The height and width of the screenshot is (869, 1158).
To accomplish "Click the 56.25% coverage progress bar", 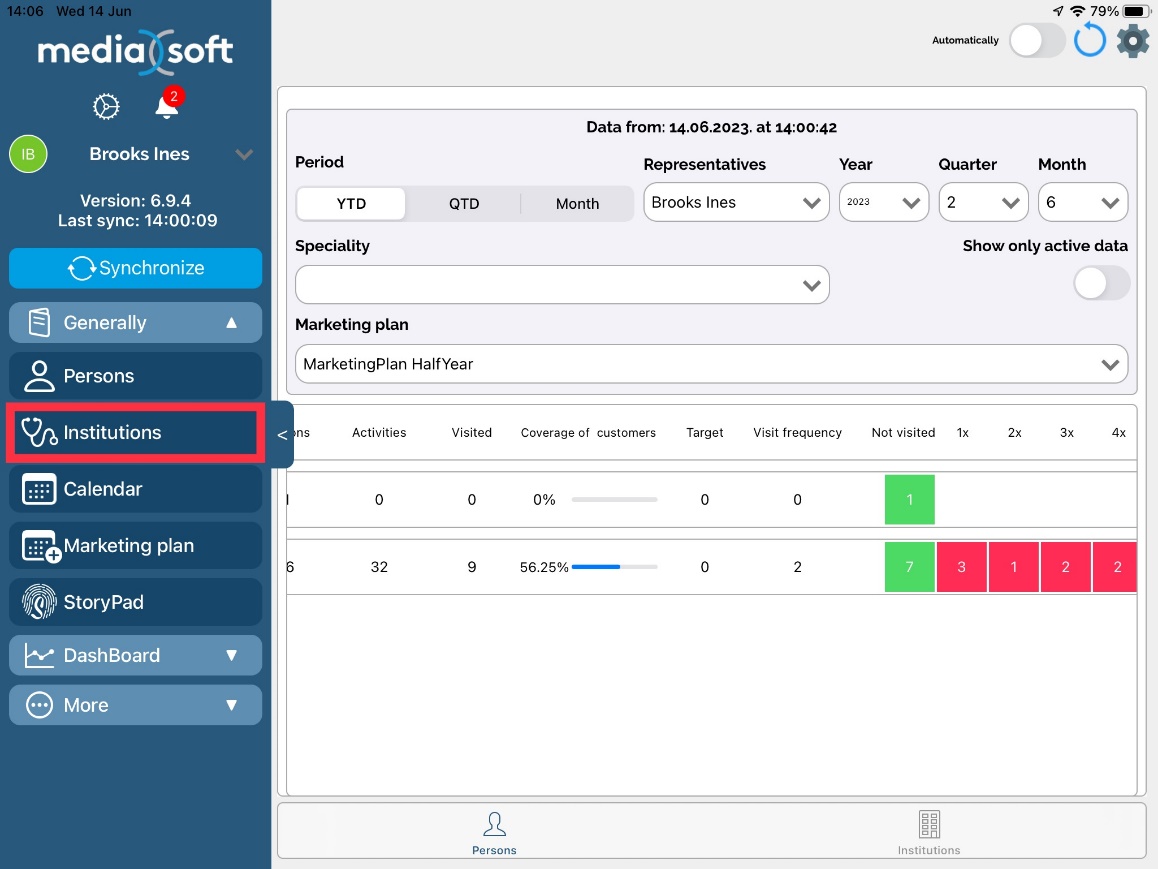I will click(614, 567).
